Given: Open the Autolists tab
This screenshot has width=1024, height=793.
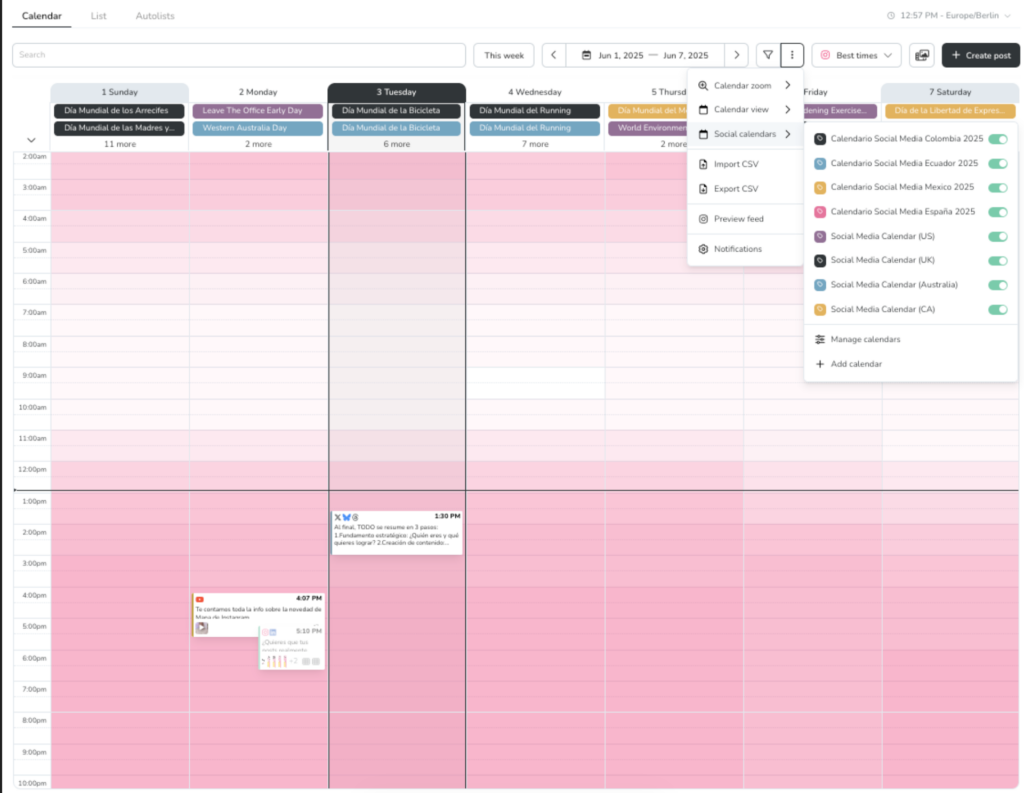Looking at the screenshot, I should tap(155, 16).
